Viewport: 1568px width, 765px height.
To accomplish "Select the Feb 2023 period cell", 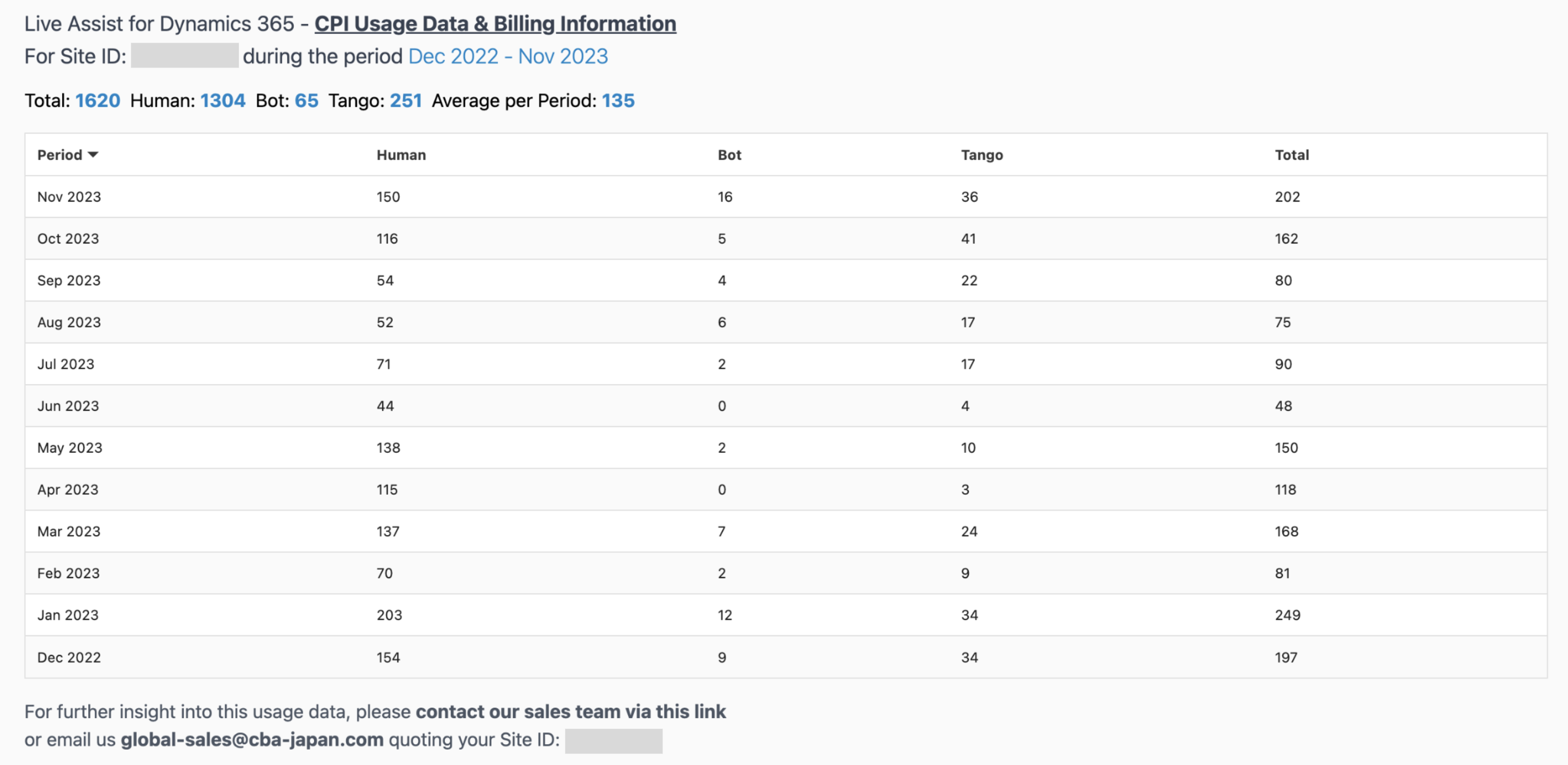I will (x=68, y=573).
